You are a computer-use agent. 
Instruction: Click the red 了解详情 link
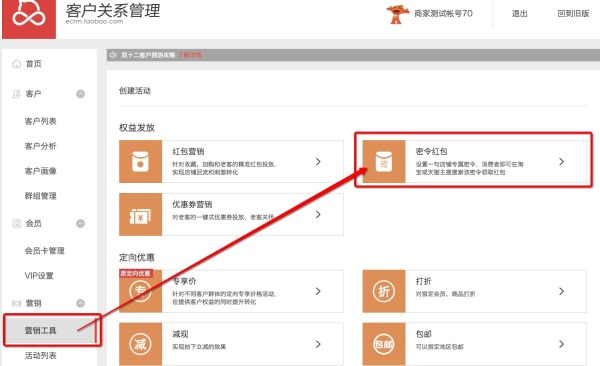[190, 55]
